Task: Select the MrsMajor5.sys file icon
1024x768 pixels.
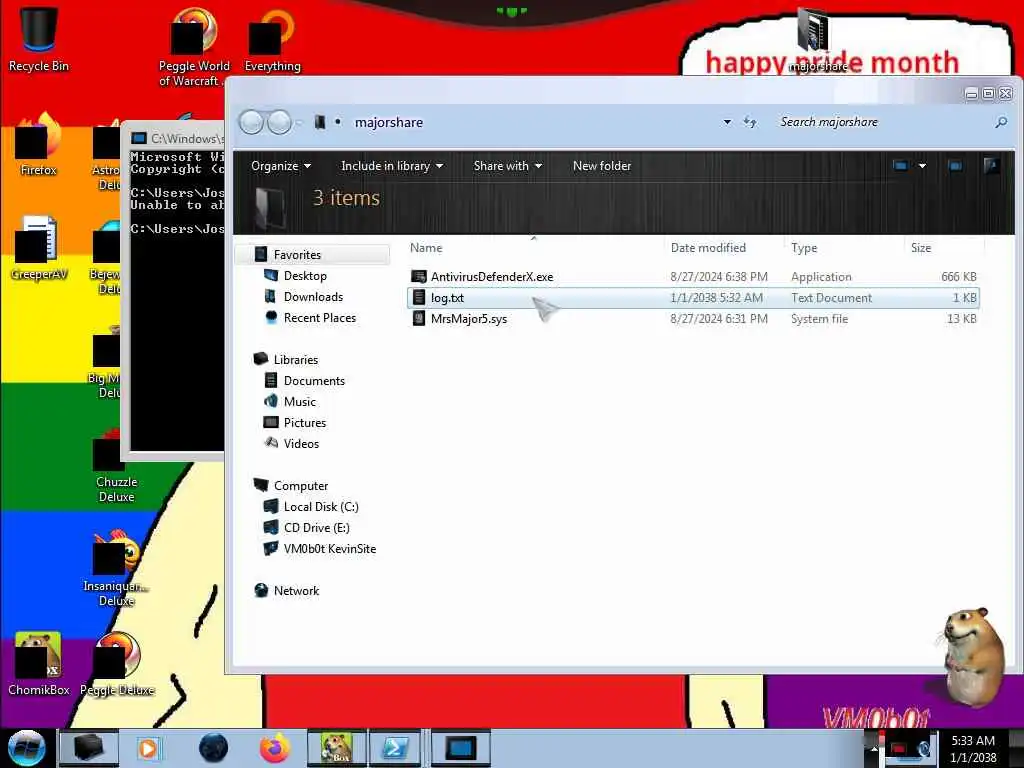Action: tap(419, 319)
